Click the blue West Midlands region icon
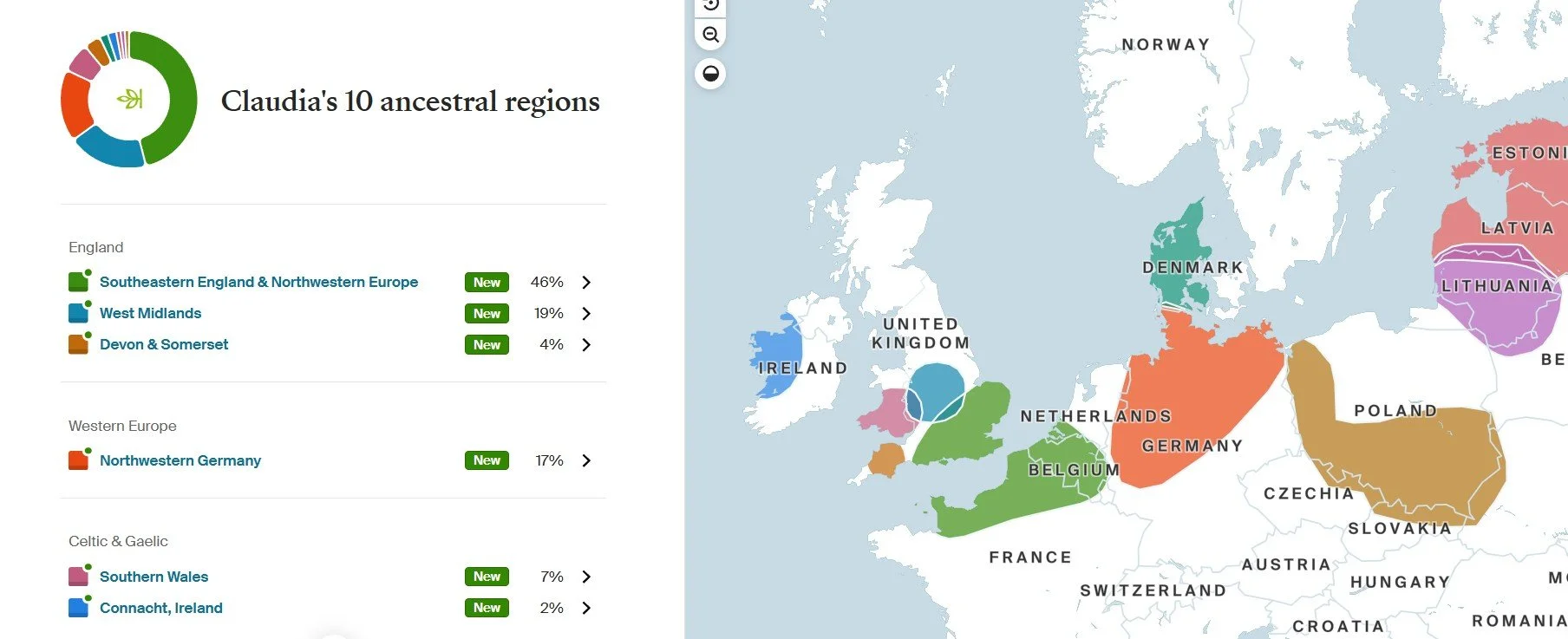 point(80,312)
